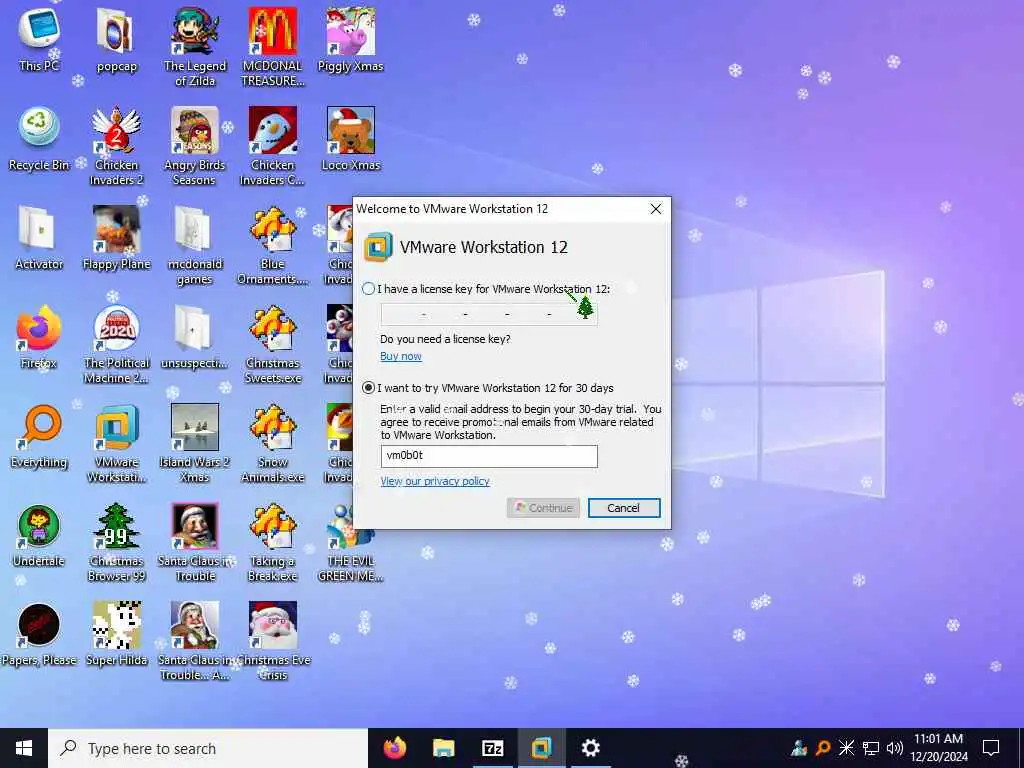Launch THE EVIL GREEN ME shortcut
1024x768 pixels.
pos(351,543)
